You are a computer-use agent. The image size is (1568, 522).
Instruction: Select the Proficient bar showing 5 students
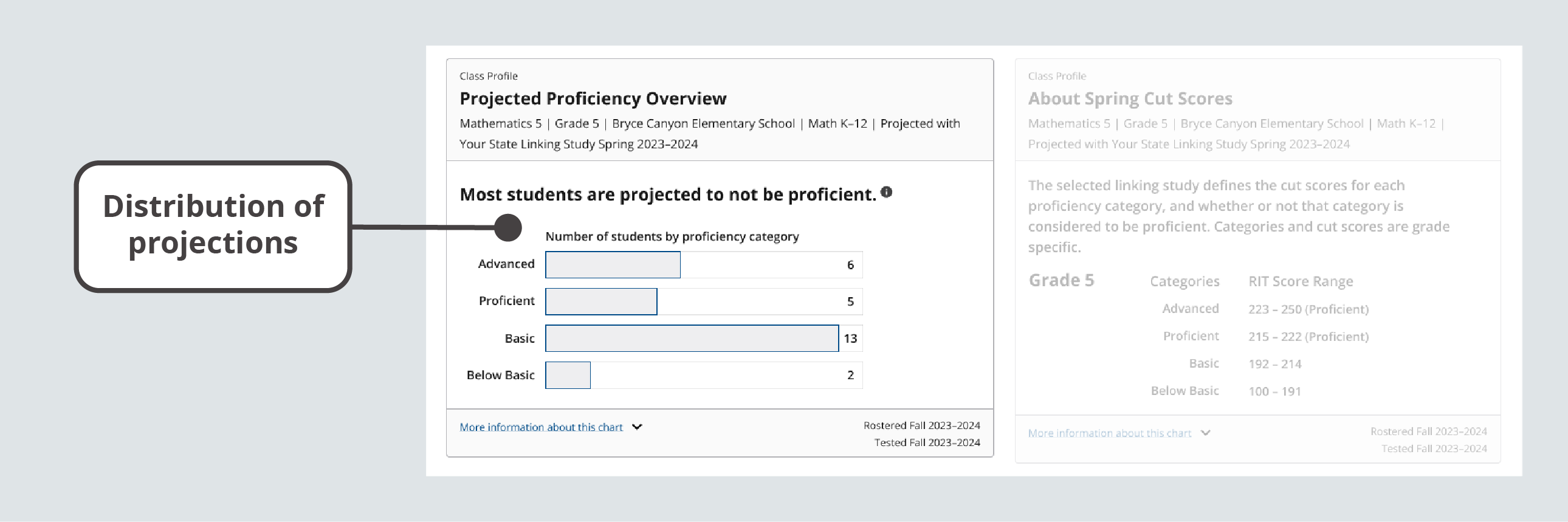click(x=601, y=301)
